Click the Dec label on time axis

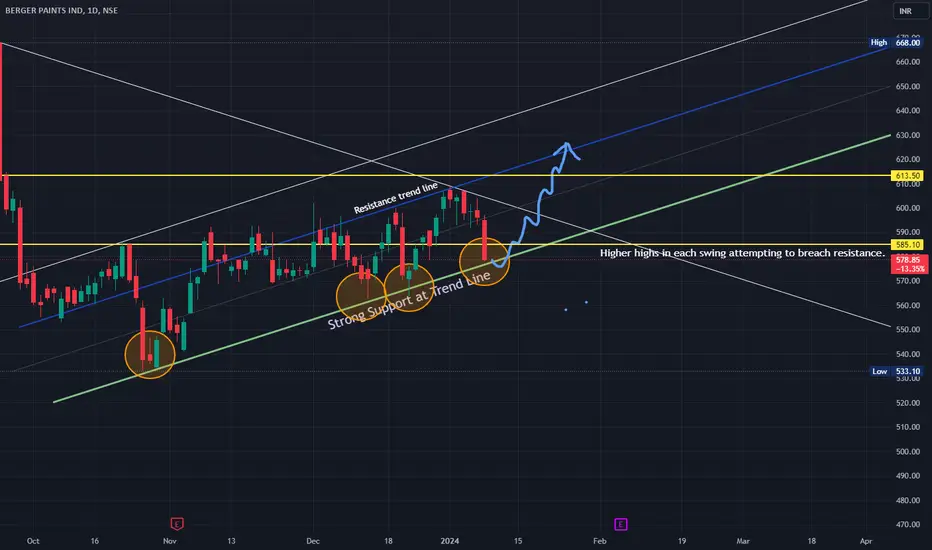tap(313, 541)
